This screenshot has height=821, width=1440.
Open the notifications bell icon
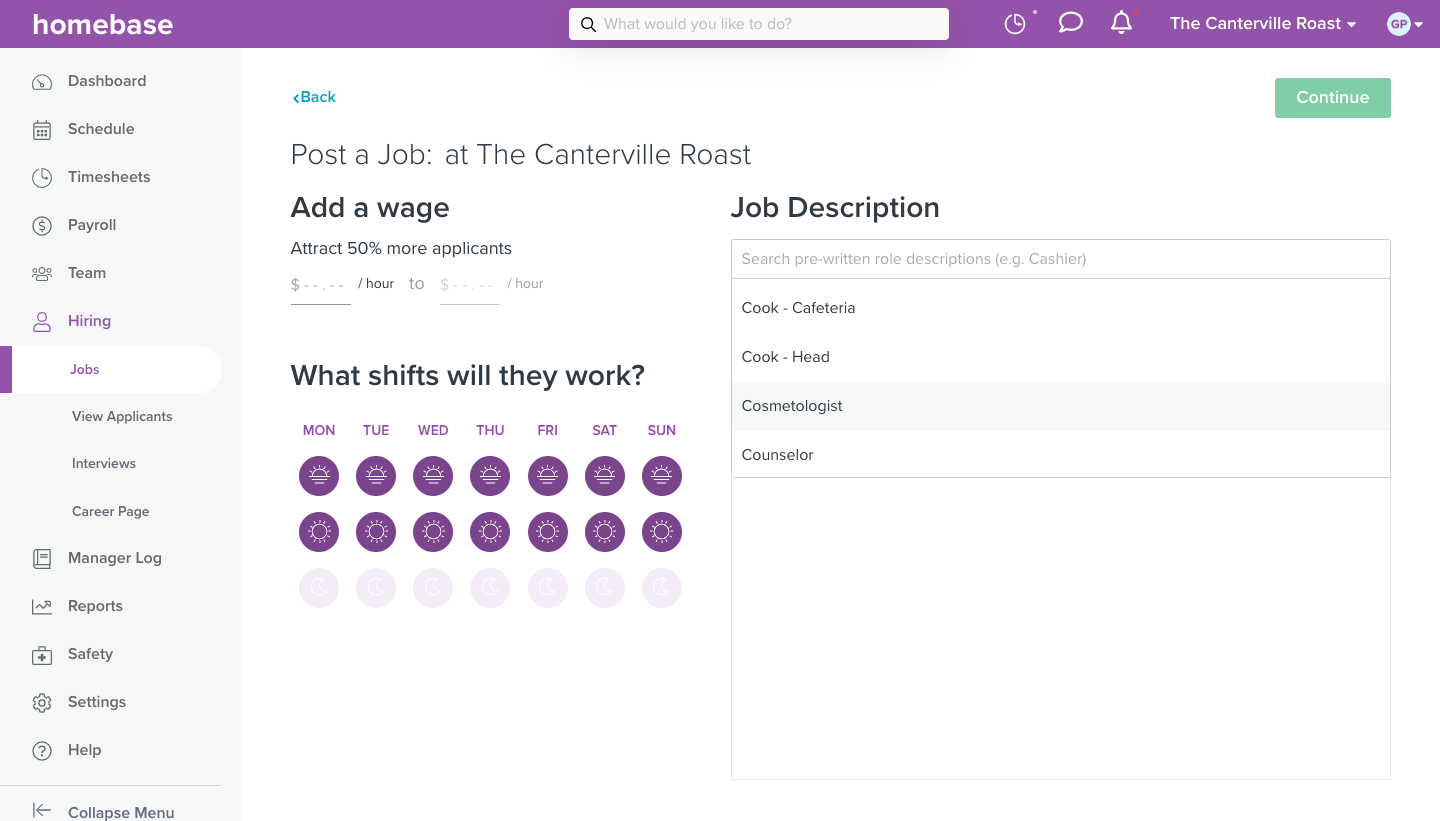[x=1122, y=23]
